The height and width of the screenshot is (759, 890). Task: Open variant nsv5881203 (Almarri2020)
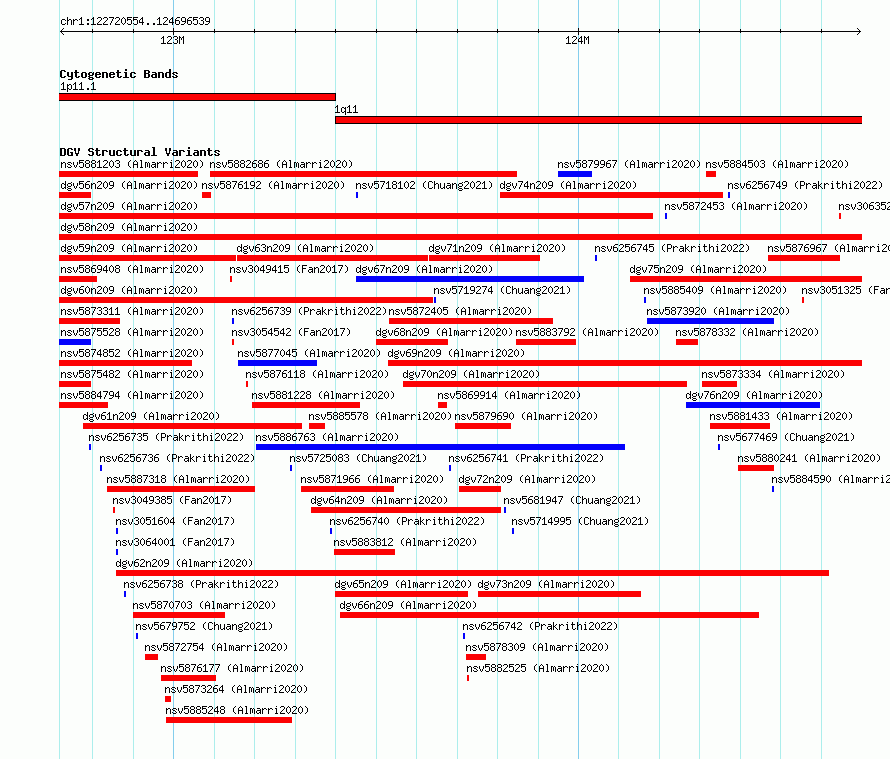[128, 174]
